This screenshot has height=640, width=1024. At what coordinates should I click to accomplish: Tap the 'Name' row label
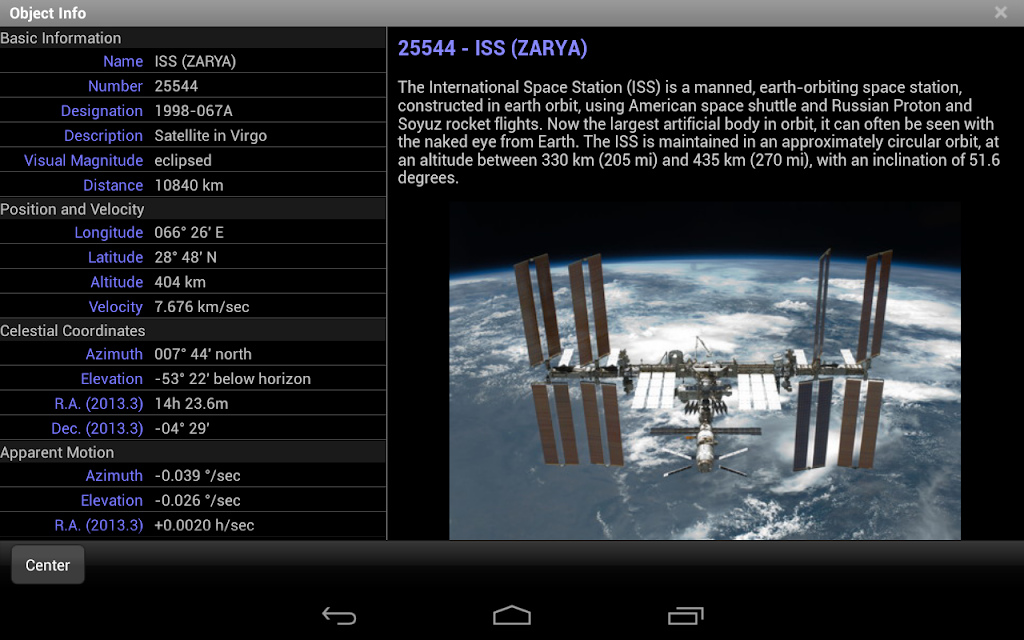pyautogui.click(x=123, y=61)
